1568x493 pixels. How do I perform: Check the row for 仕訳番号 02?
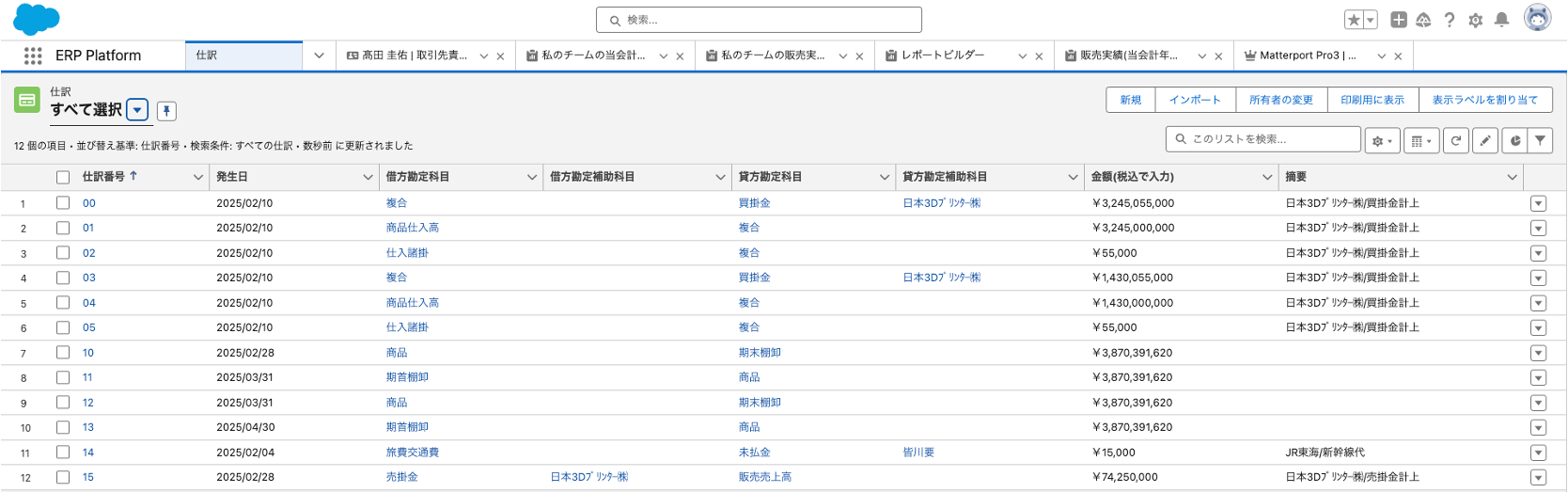coord(63,252)
